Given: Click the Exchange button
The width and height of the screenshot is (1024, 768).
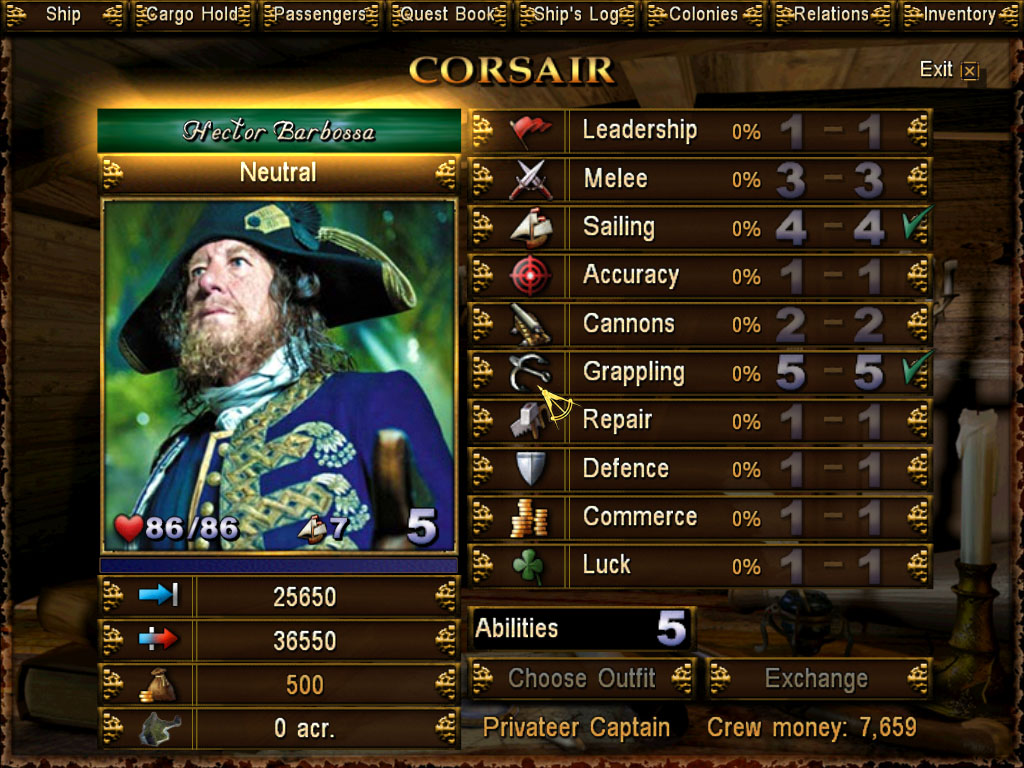Looking at the screenshot, I should [x=818, y=679].
